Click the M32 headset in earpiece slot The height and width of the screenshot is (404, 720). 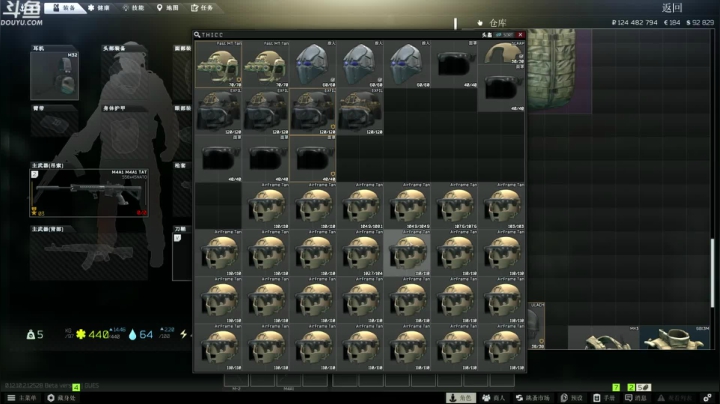coord(54,76)
